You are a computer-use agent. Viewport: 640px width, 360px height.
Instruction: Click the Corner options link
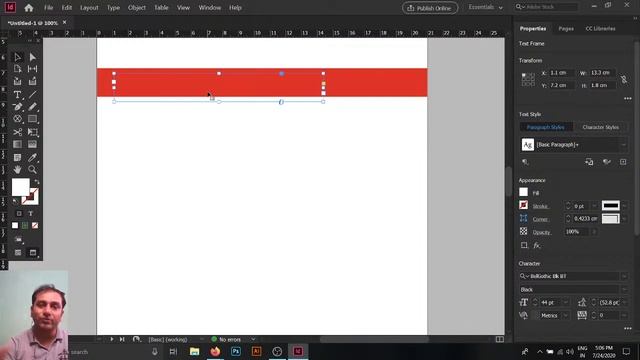[x=540, y=219]
